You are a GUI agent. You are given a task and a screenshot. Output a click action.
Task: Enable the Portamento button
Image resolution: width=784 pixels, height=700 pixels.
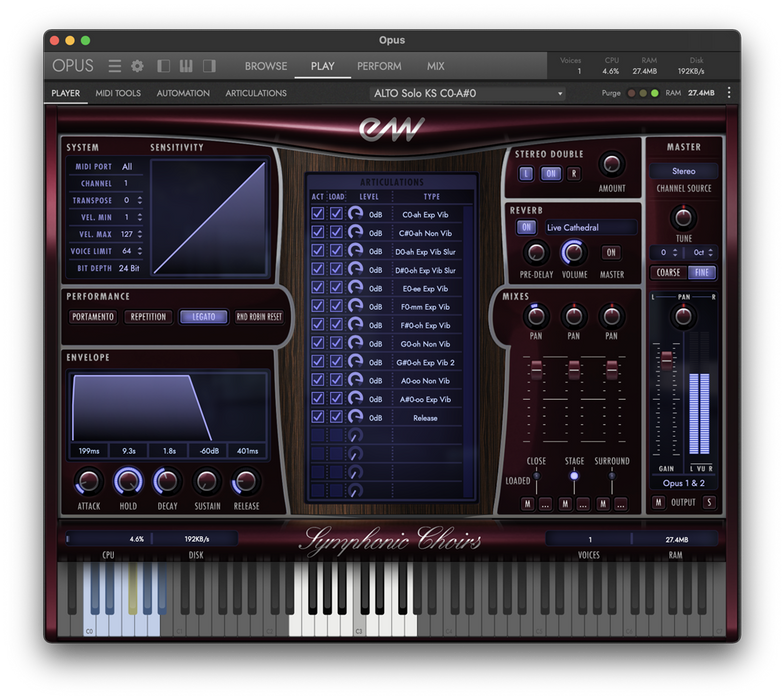click(x=93, y=317)
